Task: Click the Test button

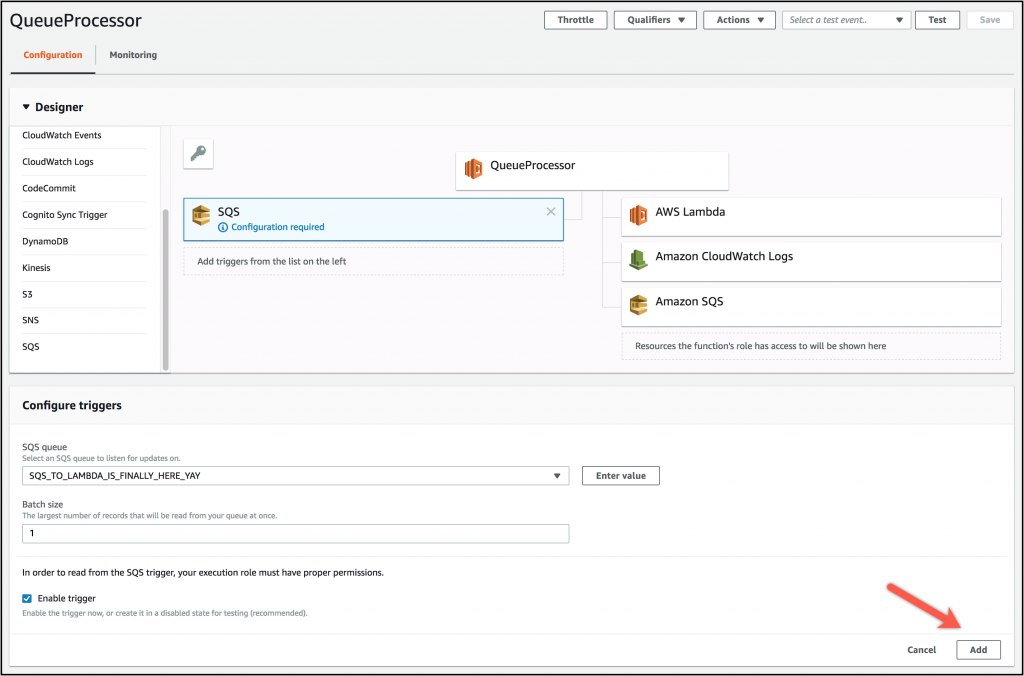Action: point(937,20)
